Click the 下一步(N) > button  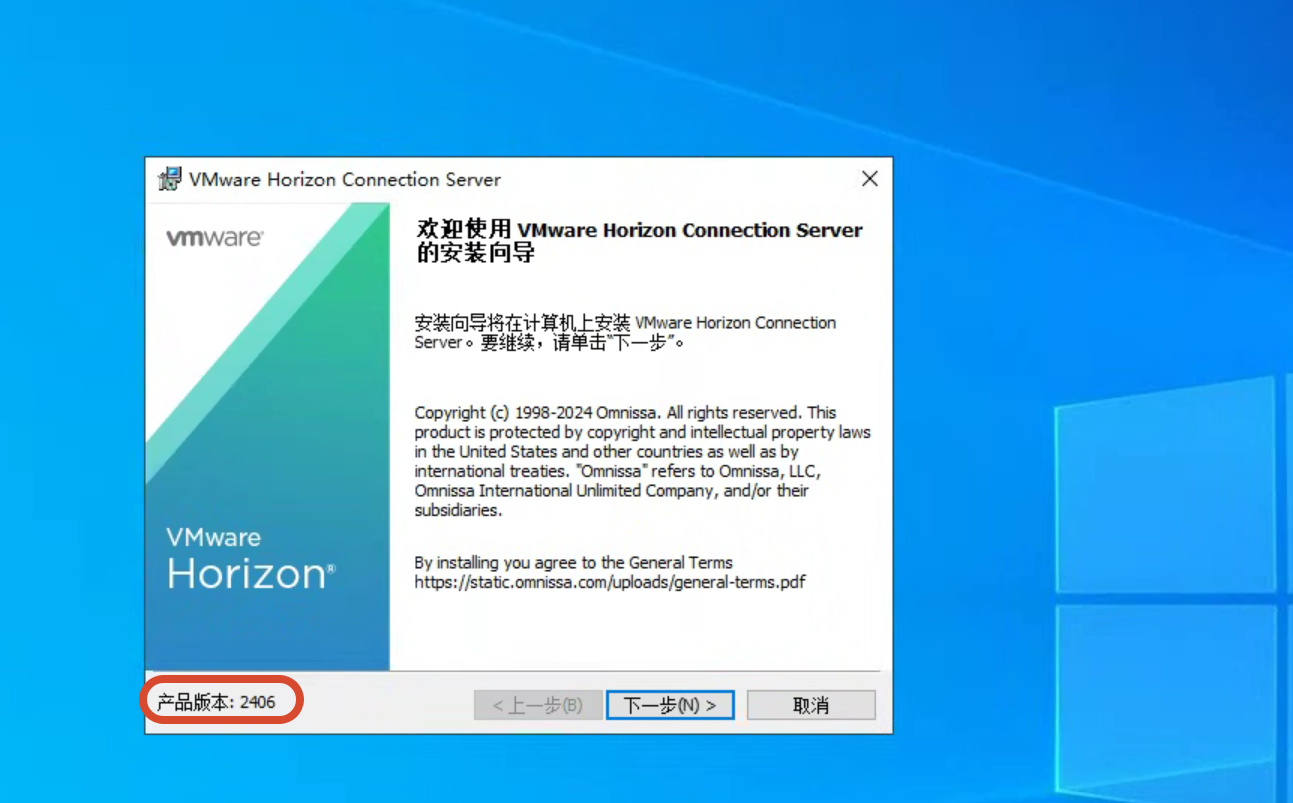(670, 705)
